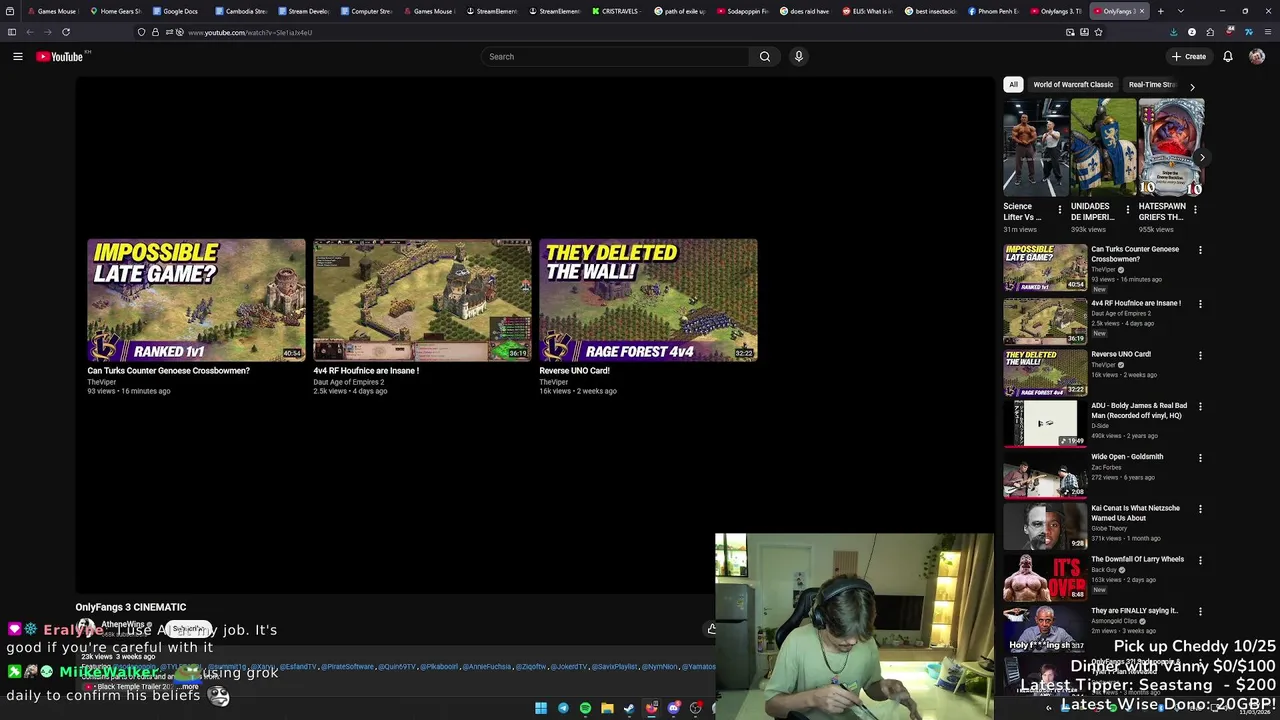Image resolution: width=1280 pixels, height=720 pixels.
Task: Switch to the Google Docs tab
Action: (x=175, y=11)
